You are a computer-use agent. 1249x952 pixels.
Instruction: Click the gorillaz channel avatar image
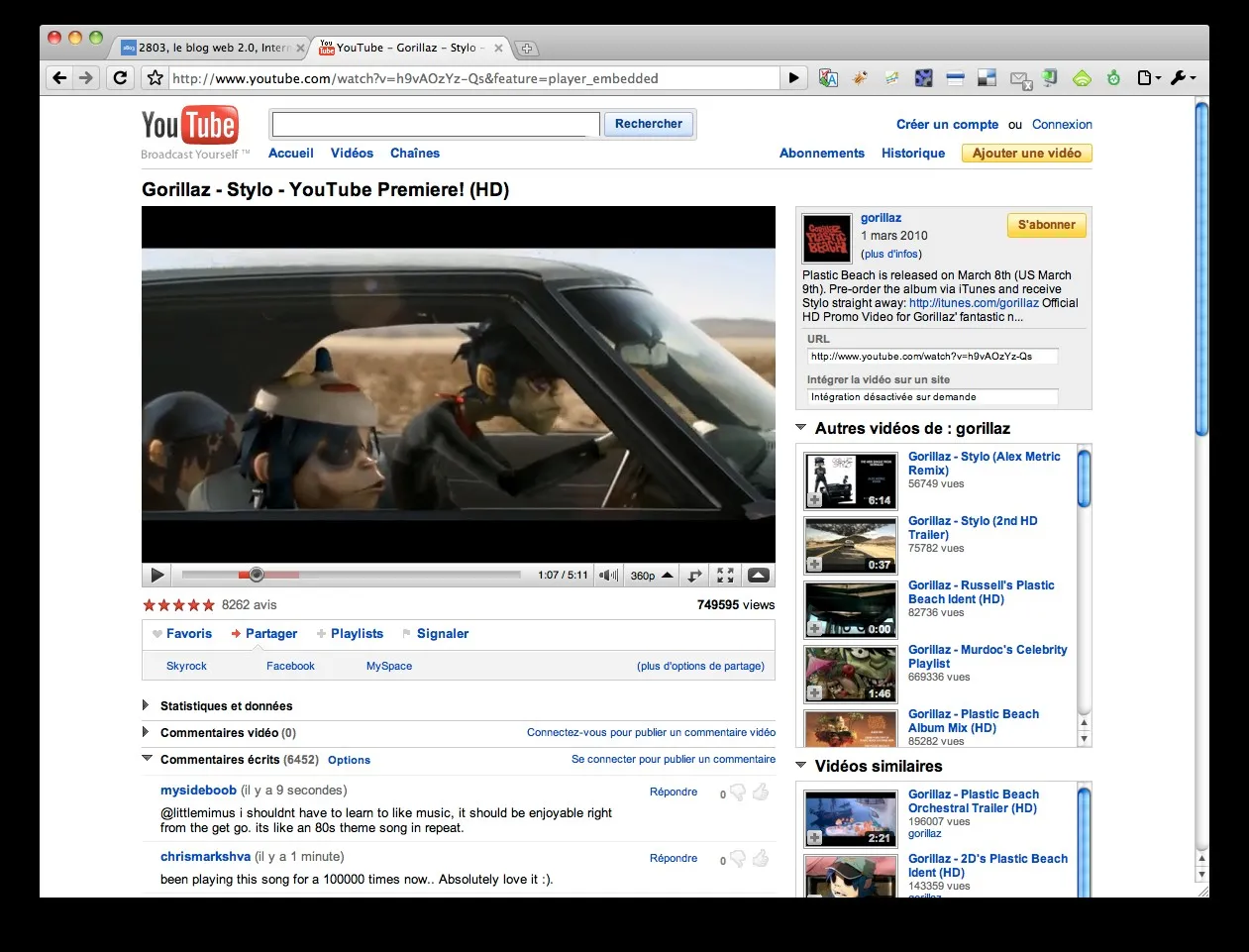(826, 239)
